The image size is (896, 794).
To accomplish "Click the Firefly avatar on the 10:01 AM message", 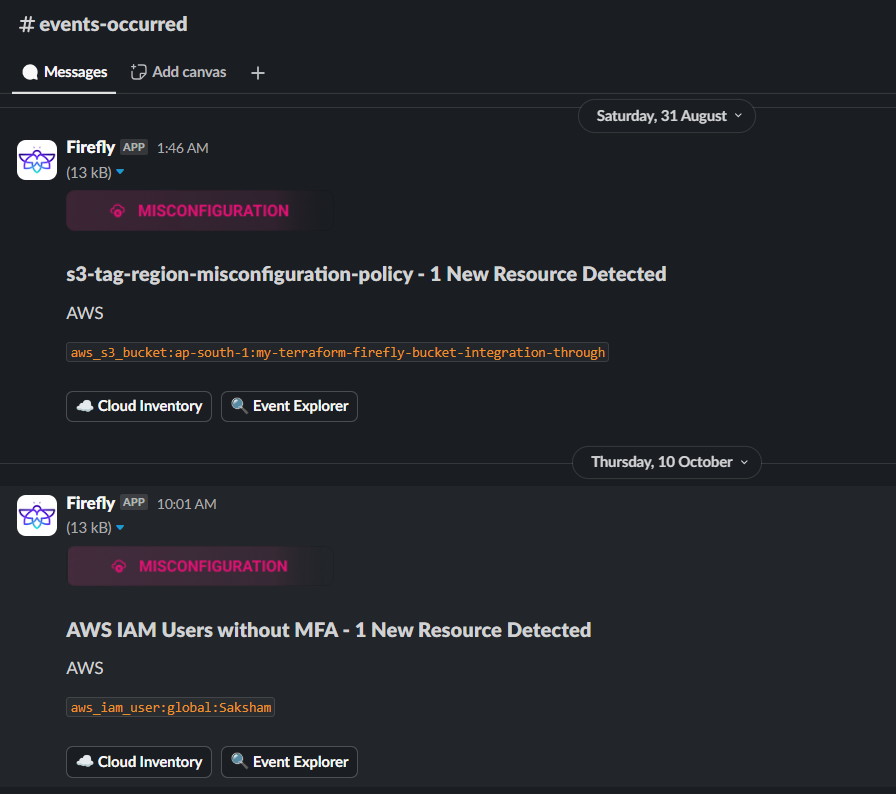I will tap(37, 515).
